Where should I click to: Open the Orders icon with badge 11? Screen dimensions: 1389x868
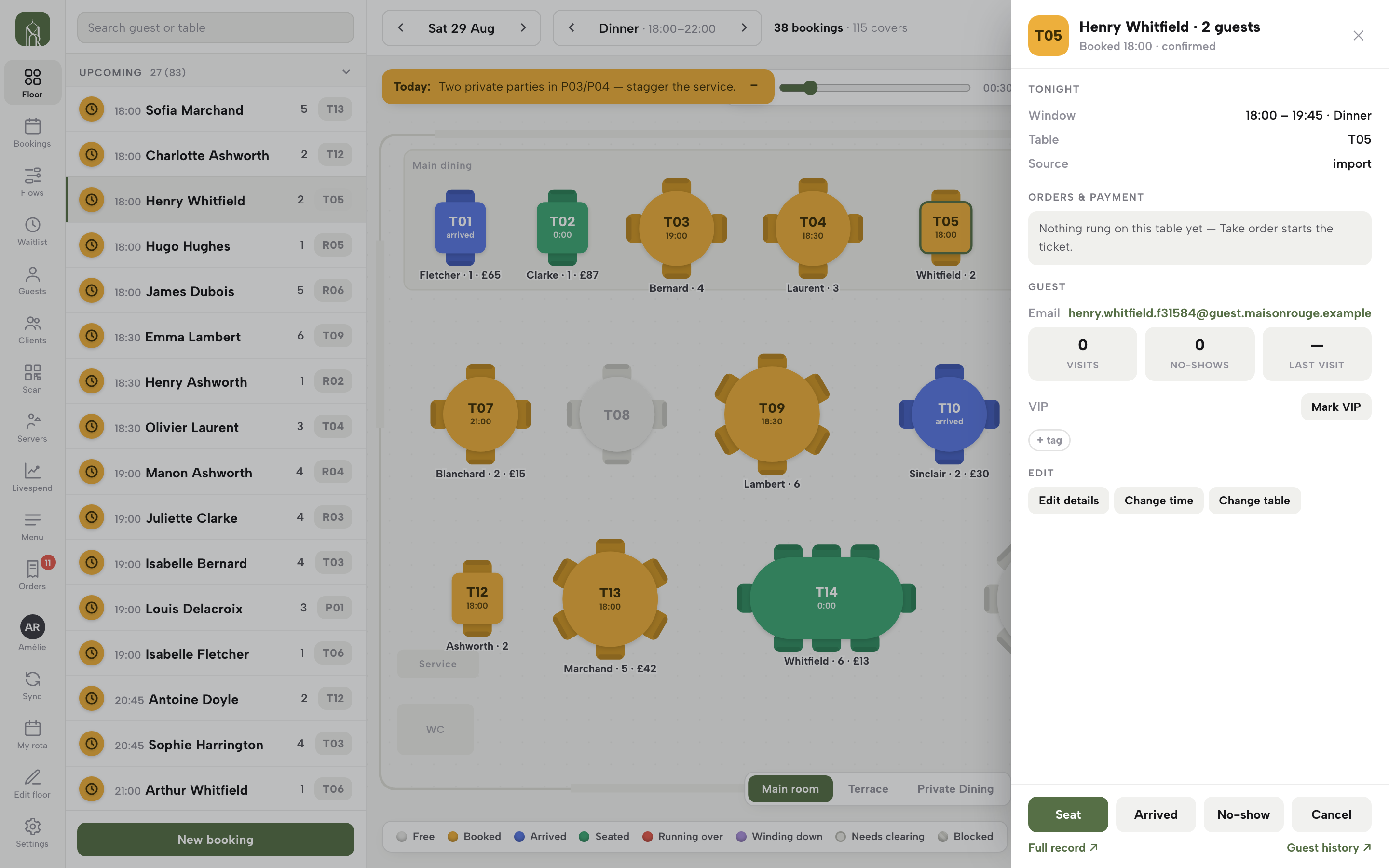[x=32, y=576]
